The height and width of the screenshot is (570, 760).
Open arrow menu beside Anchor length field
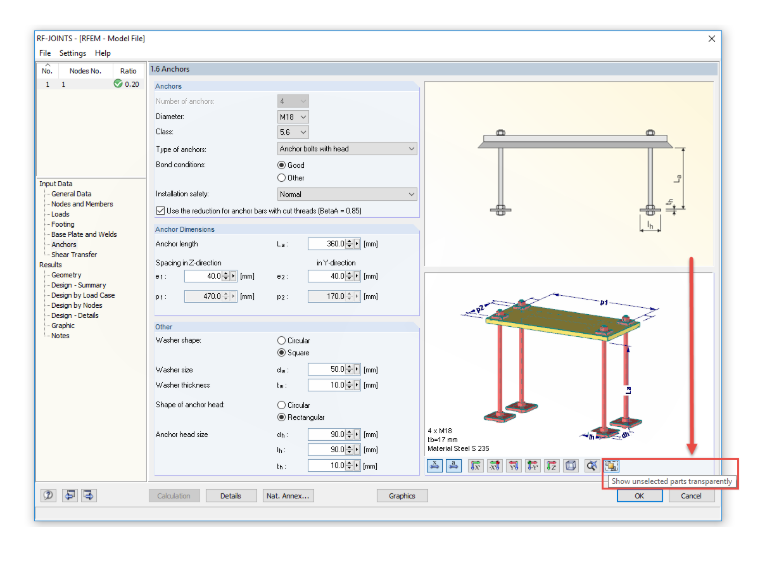357,244
